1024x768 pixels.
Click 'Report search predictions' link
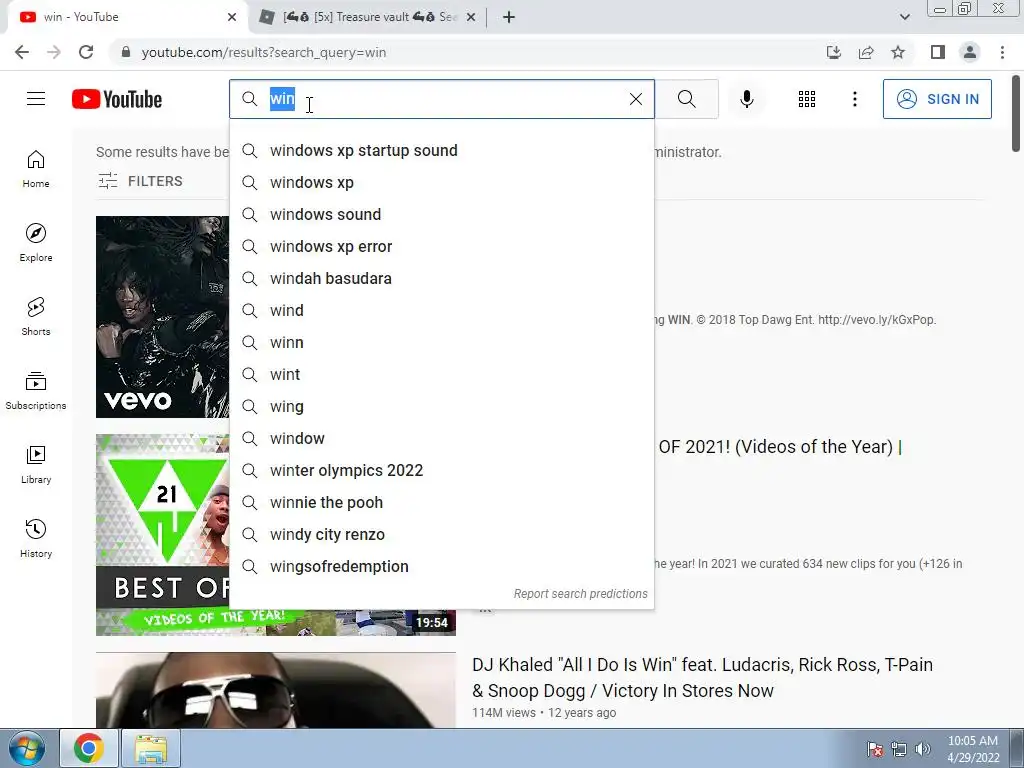[x=581, y=594]
